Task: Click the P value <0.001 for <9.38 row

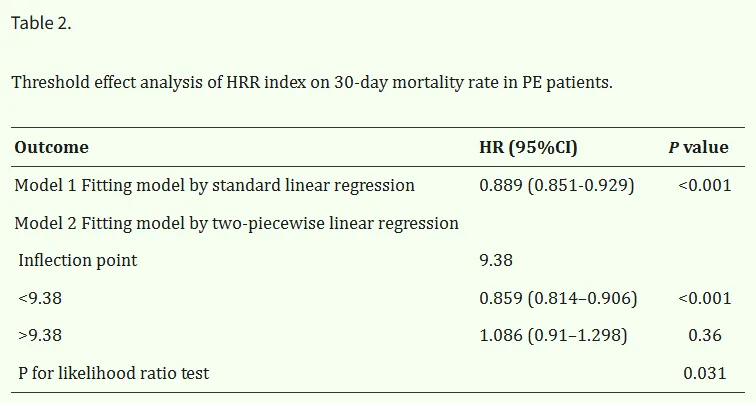Action: pyautogui.click(x=704, y=298)
